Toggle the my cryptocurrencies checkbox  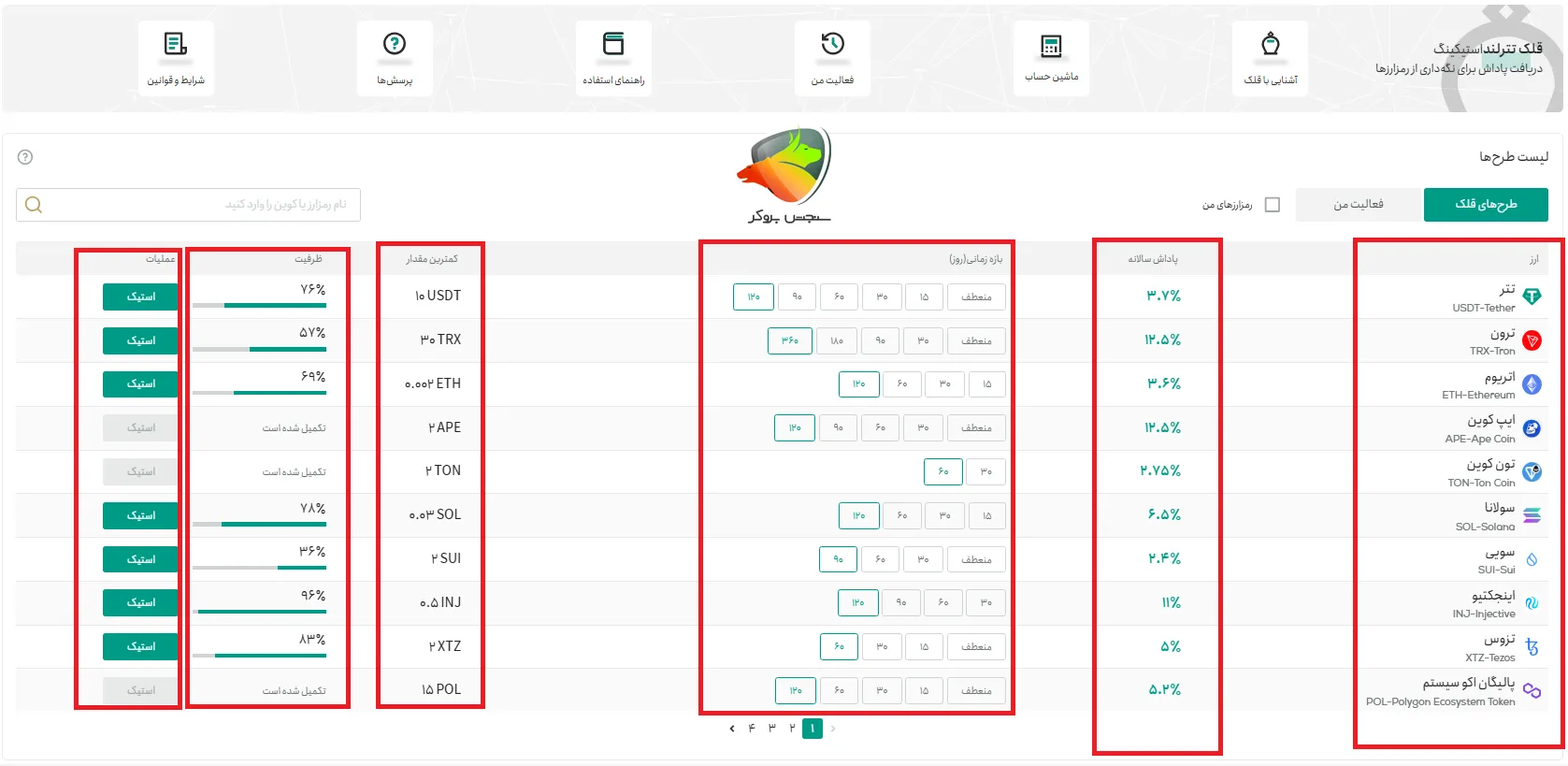[x=1272, y=205]
